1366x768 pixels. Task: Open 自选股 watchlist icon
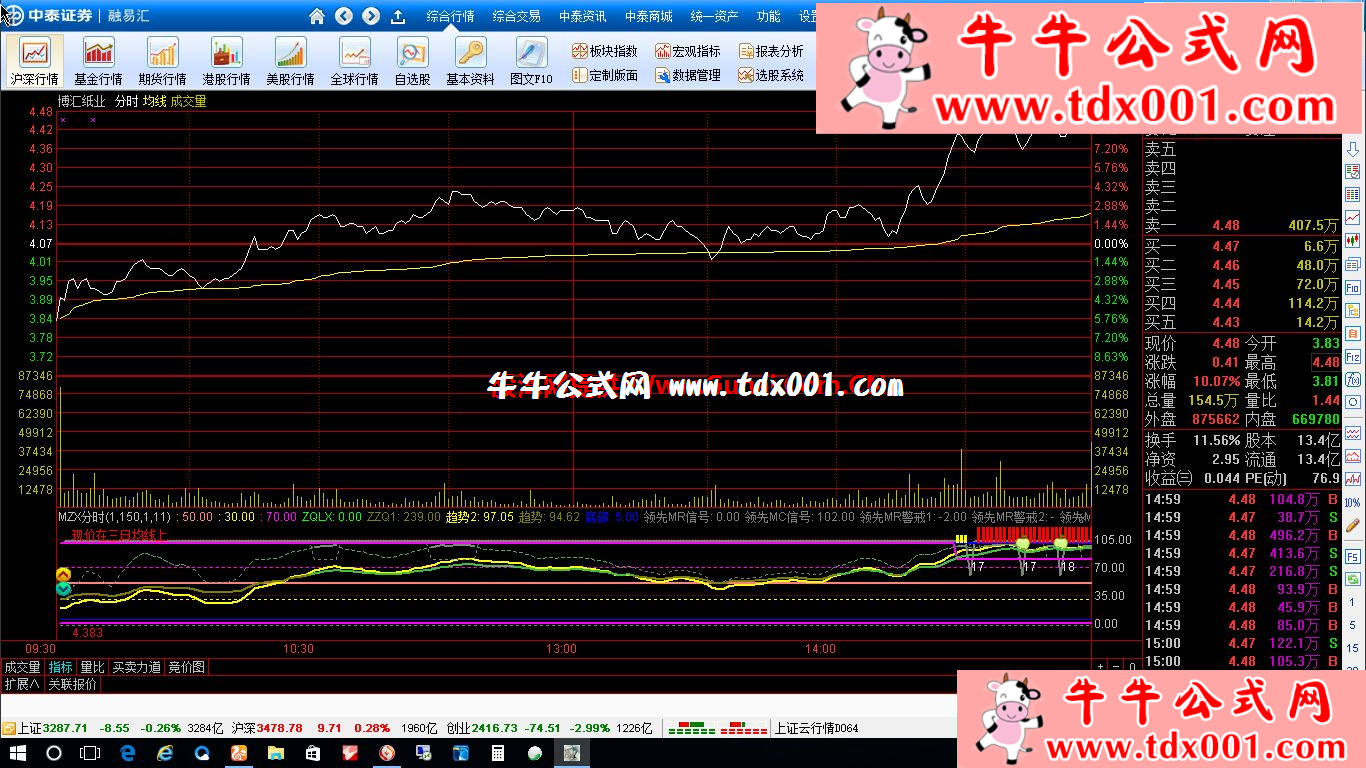(x=412, y=61)
